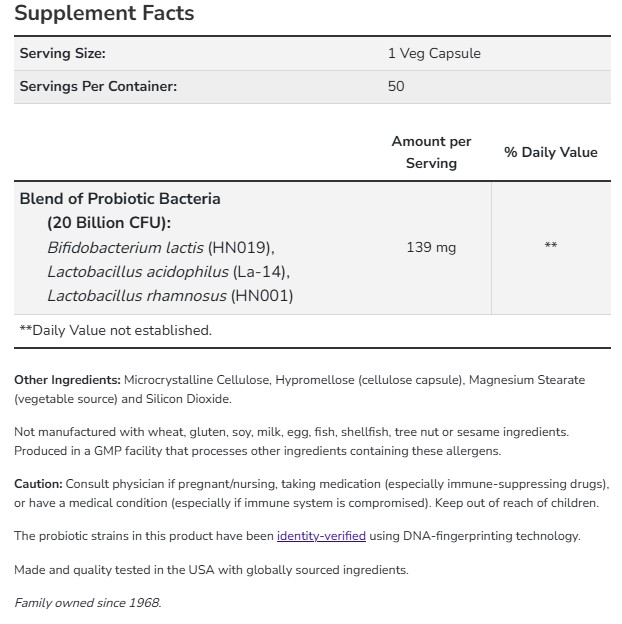Image resolution: width=622 pixels, height=624 pixels.
Task: Select the Serving Size label
Action: point(62,53)
